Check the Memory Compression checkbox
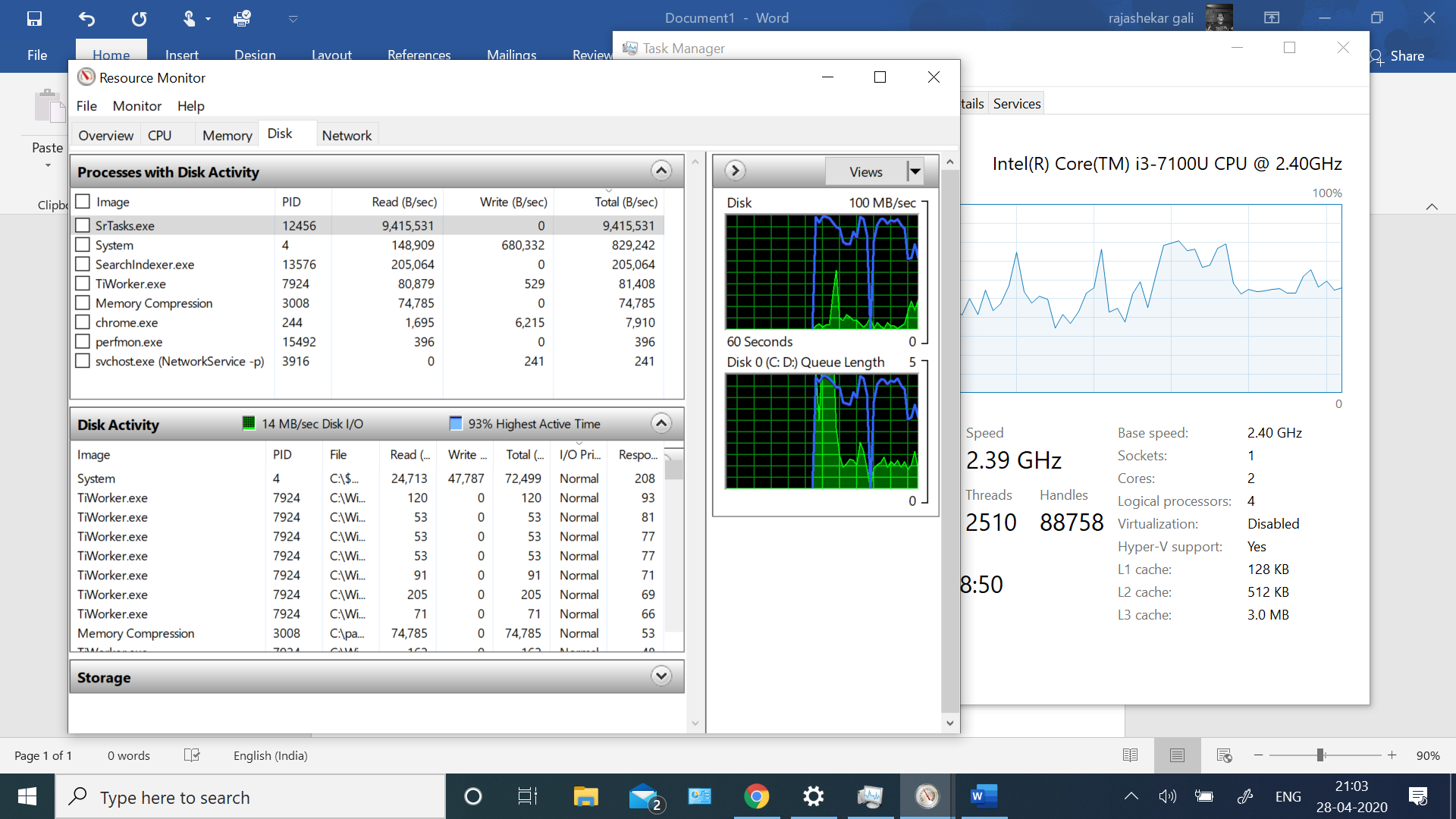 click(83, 303)
